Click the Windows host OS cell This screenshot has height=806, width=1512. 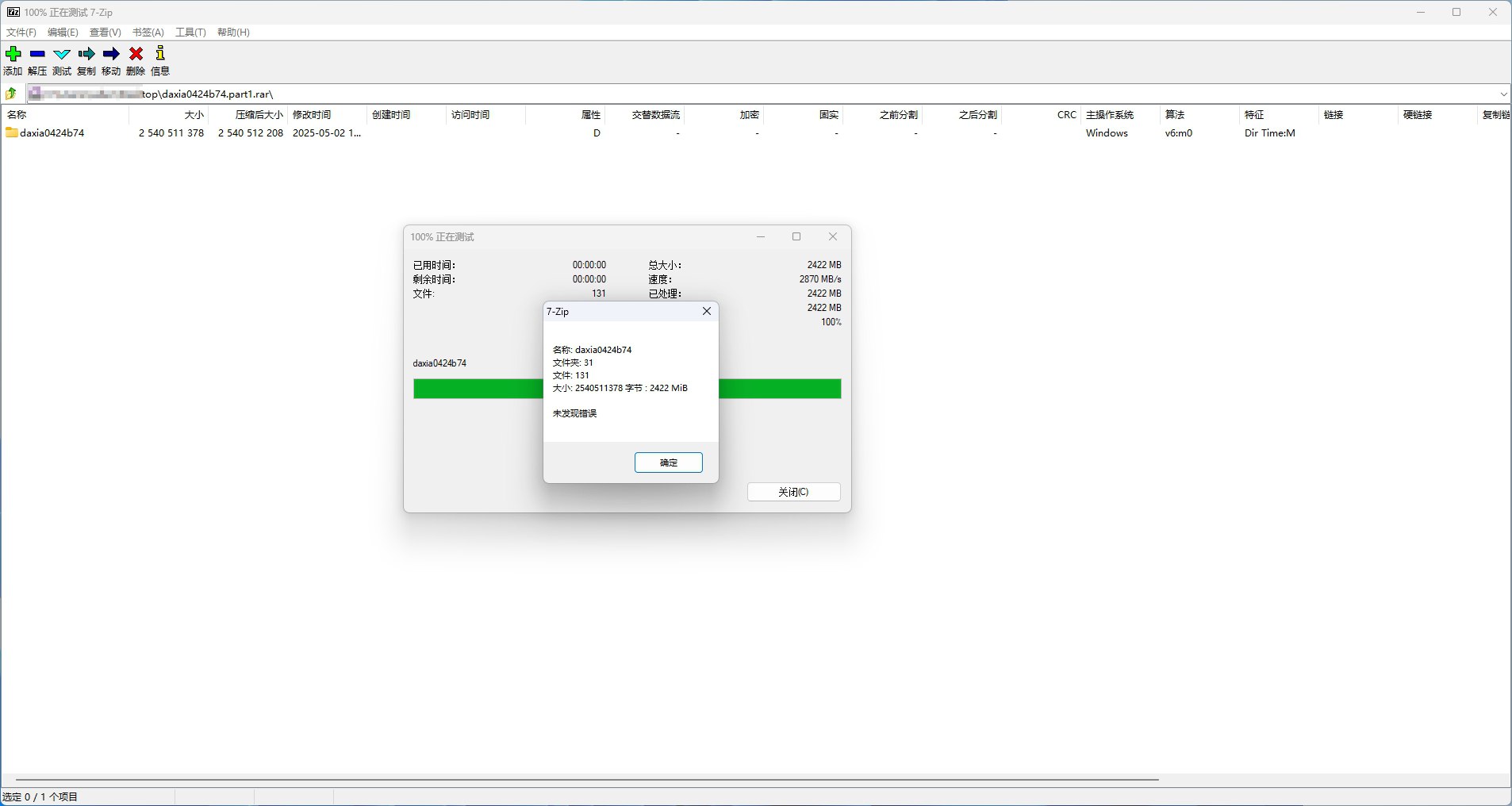[x=1107, y=133]
